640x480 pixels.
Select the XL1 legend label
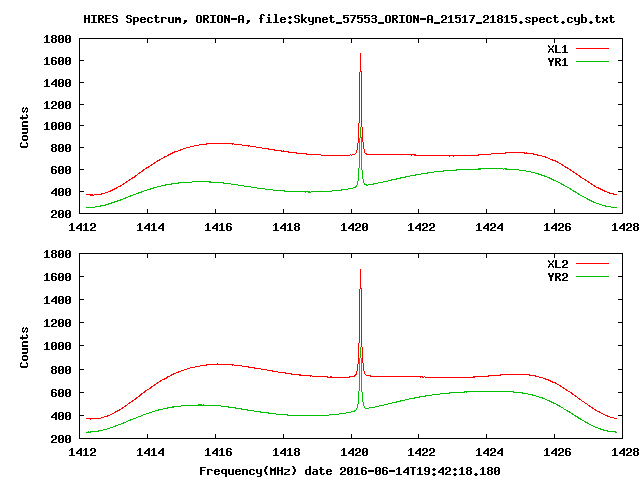(x=558, y=49)
